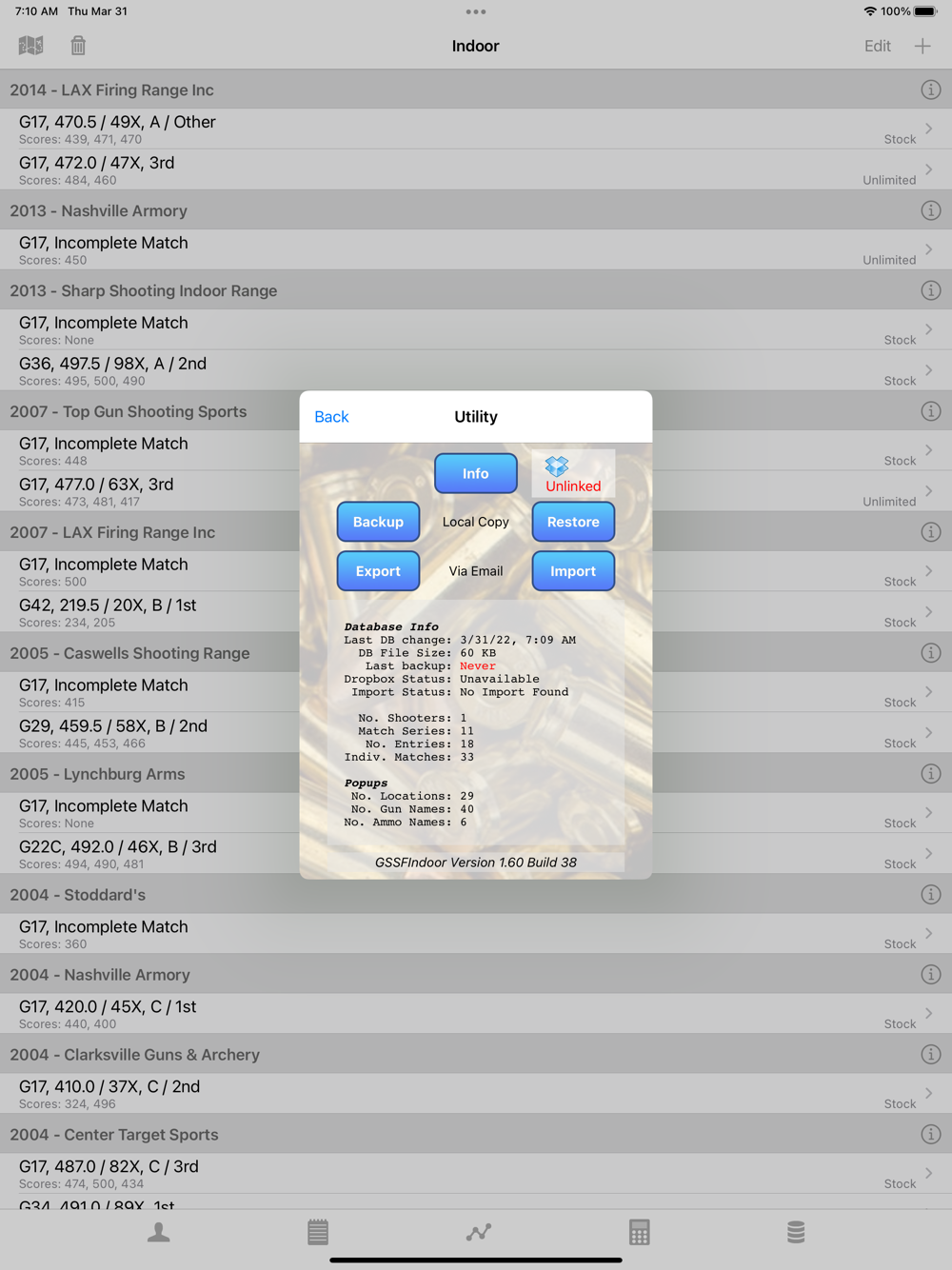Open chevron for G17, 477.0 / 63X, 3rd
This screenshot has height=1270, width=952.
tap(928, 491)
